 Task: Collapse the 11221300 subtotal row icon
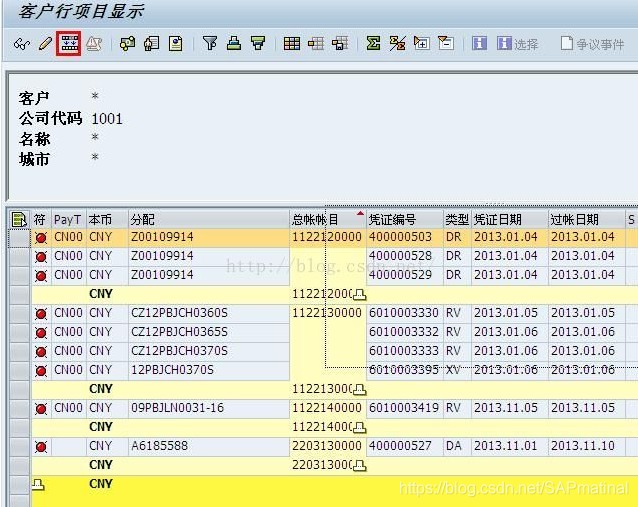point(359,389)
